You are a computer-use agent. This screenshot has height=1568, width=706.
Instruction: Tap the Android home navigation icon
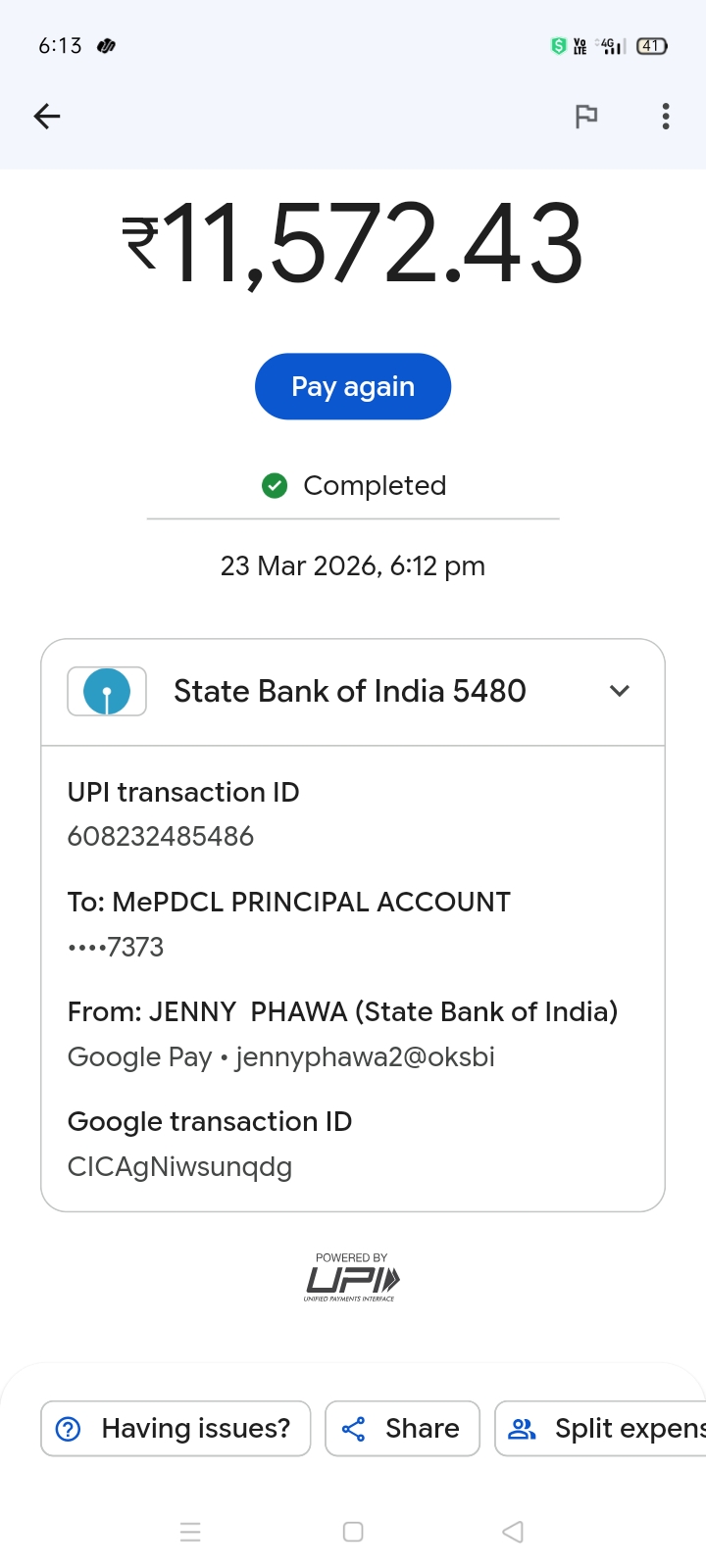(353, 1532)
